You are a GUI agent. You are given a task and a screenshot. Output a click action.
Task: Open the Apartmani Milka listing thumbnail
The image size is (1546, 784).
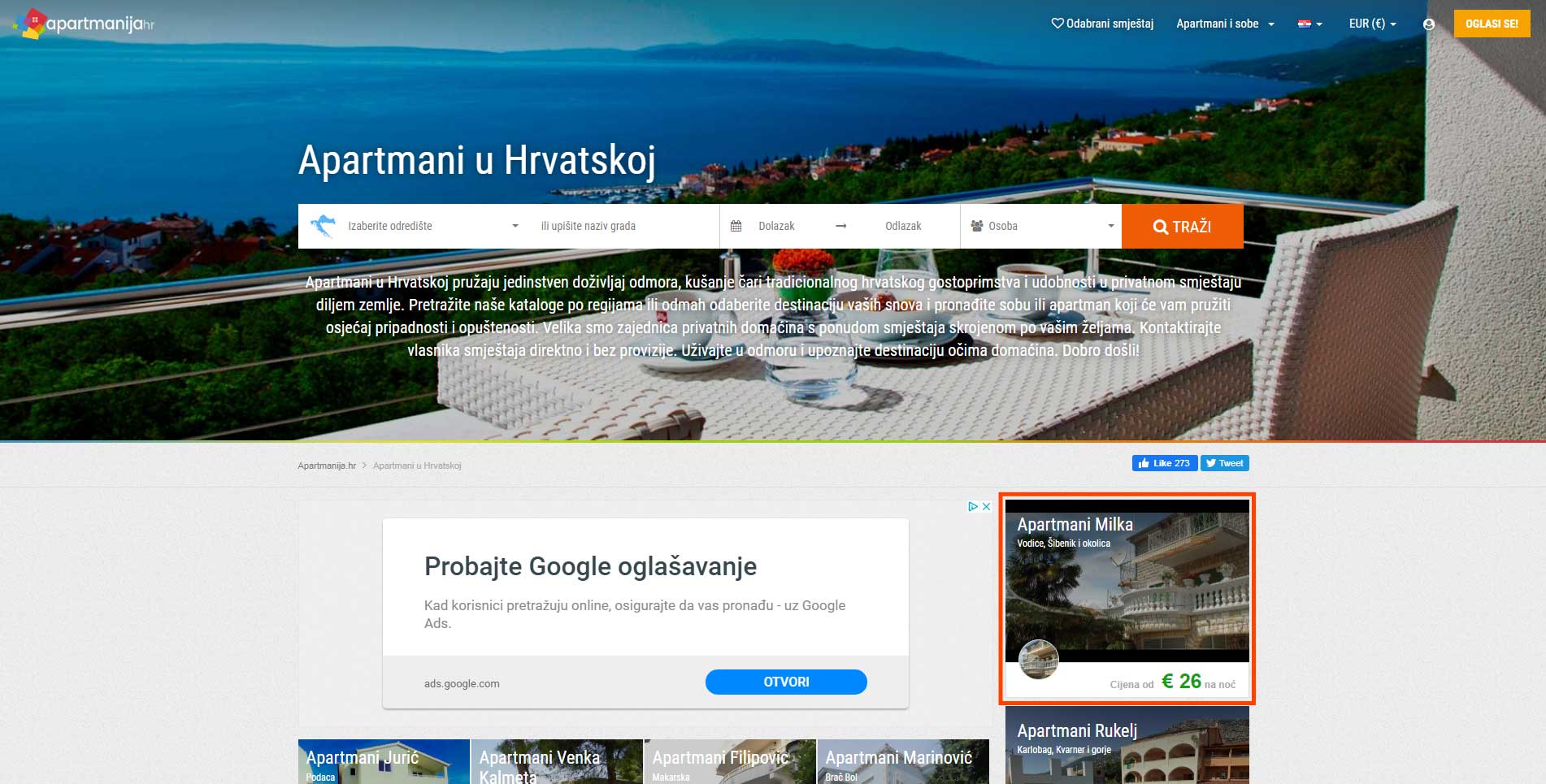coord(1127,597)
